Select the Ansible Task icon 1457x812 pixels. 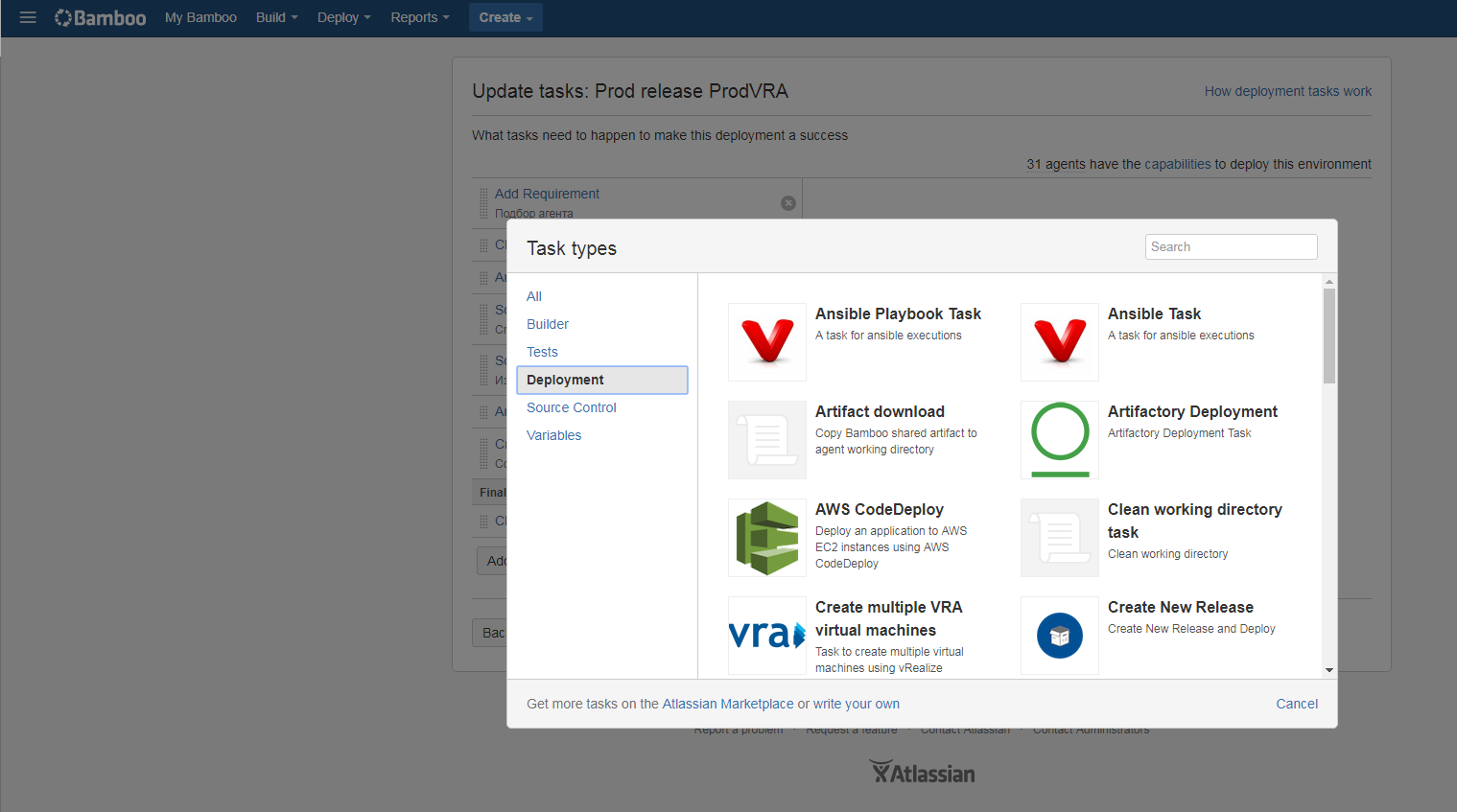pyautogui.click(x=1060, y=342)
